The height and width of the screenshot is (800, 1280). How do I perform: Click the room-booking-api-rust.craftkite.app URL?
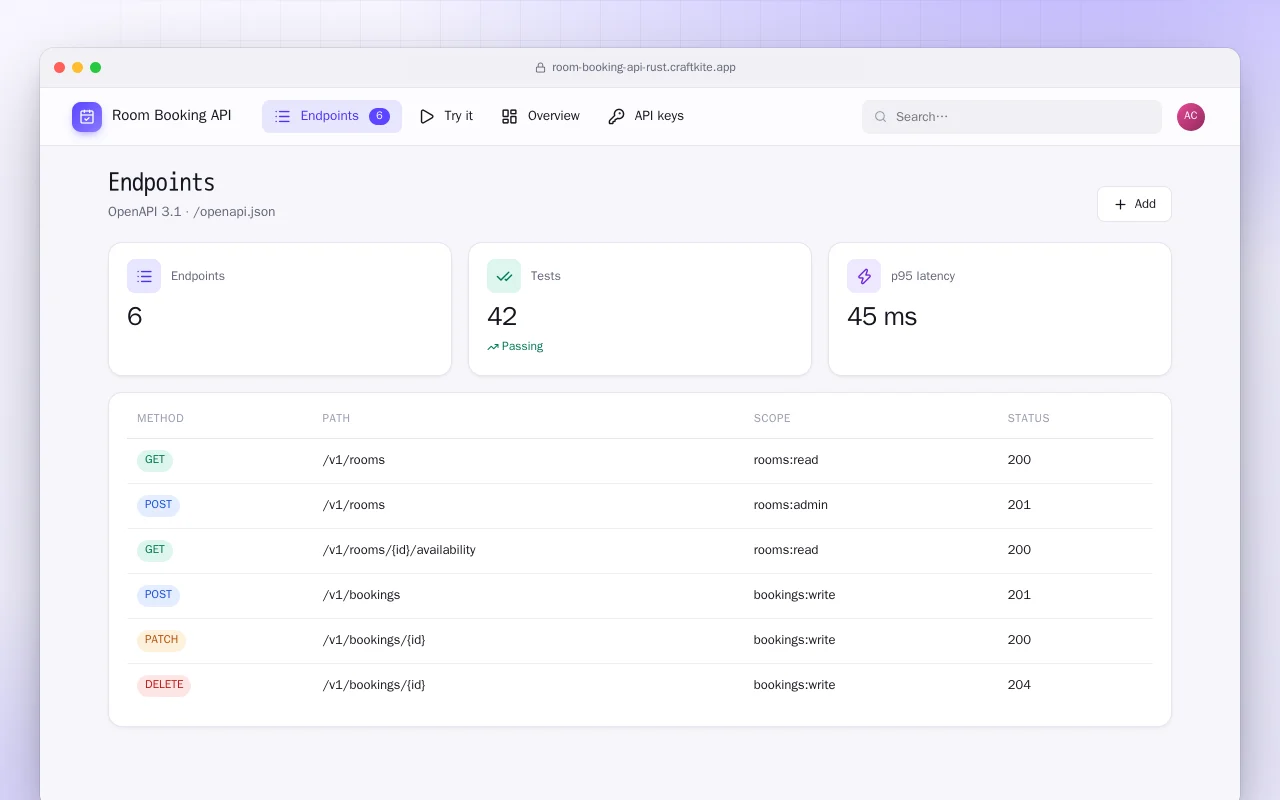click(x=644, y=68)
